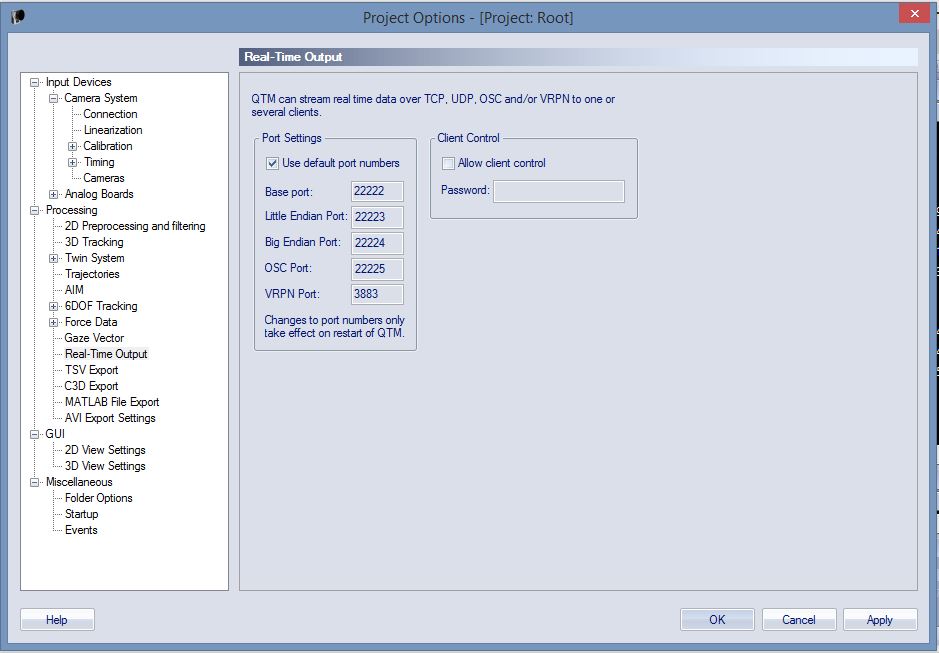
Task: Enable Allow client control checkbox
Action: tap(448, 163)
